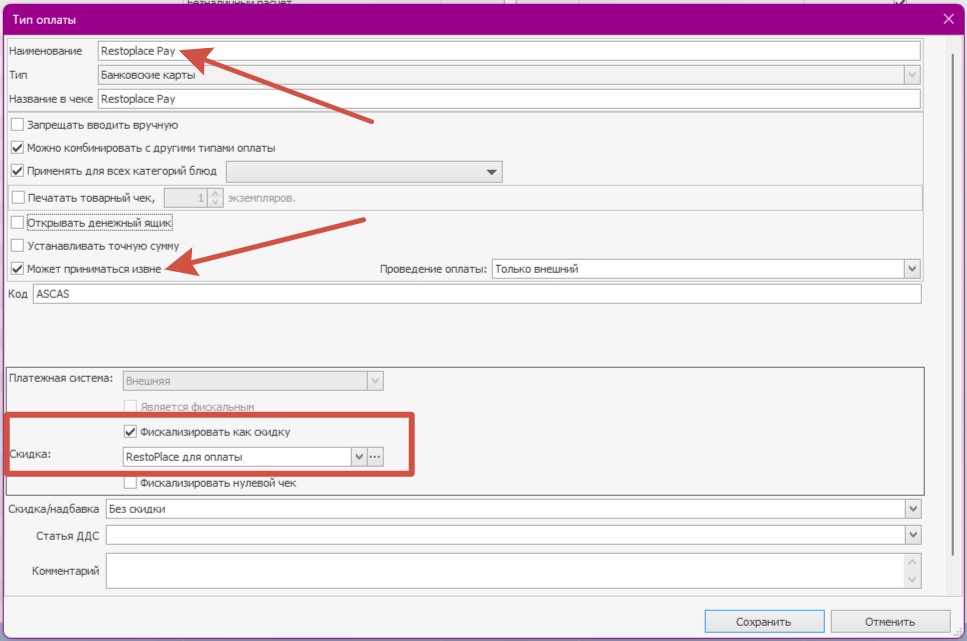This screenshot has width=967, height=641.
Task: Close the Тип оплаты dialog window
Action: pos(948,18)
